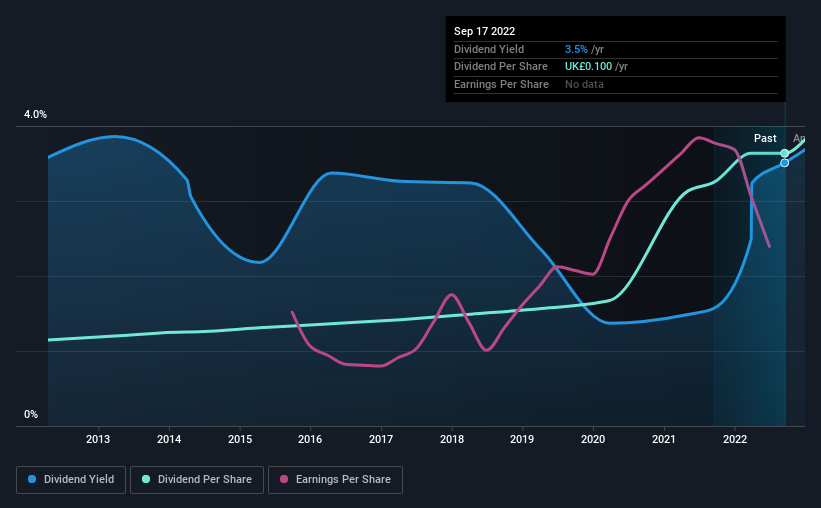
Task: Click the 2018 x-axis label
Action: coord(452,439)
